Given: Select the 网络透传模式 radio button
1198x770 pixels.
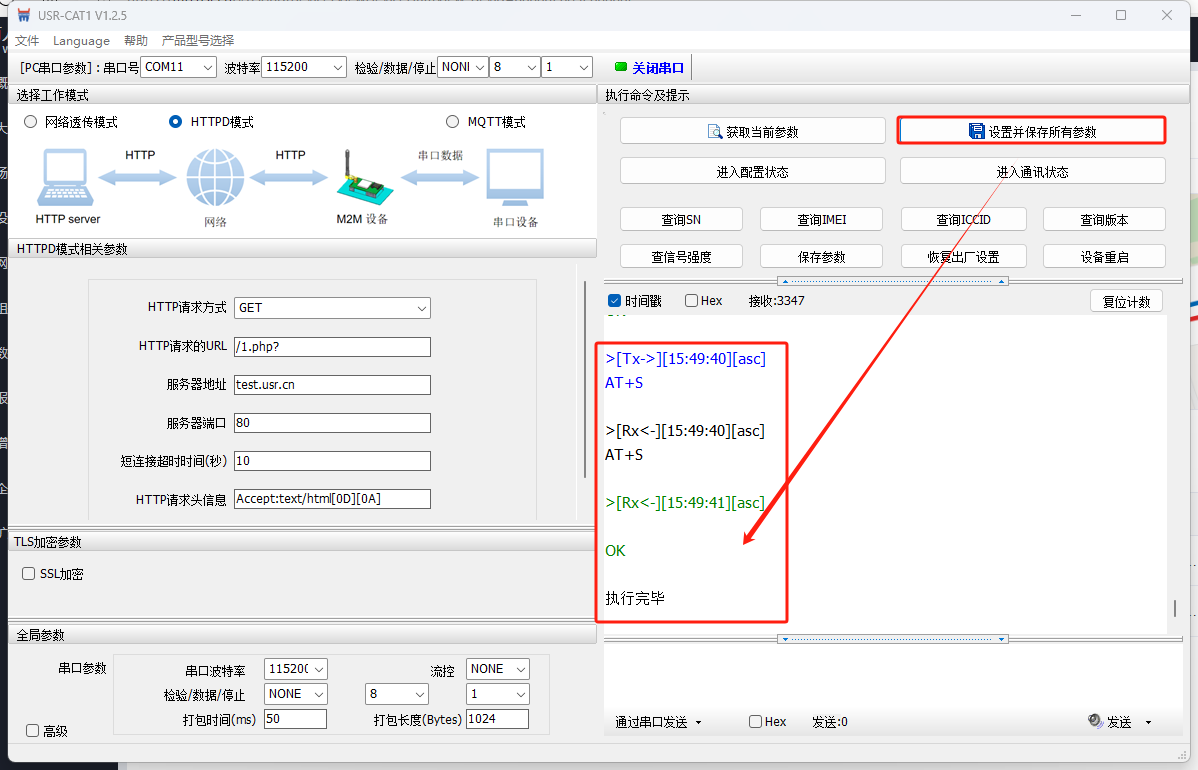Looking at the screenshot, I should click(x=30, y=122).
